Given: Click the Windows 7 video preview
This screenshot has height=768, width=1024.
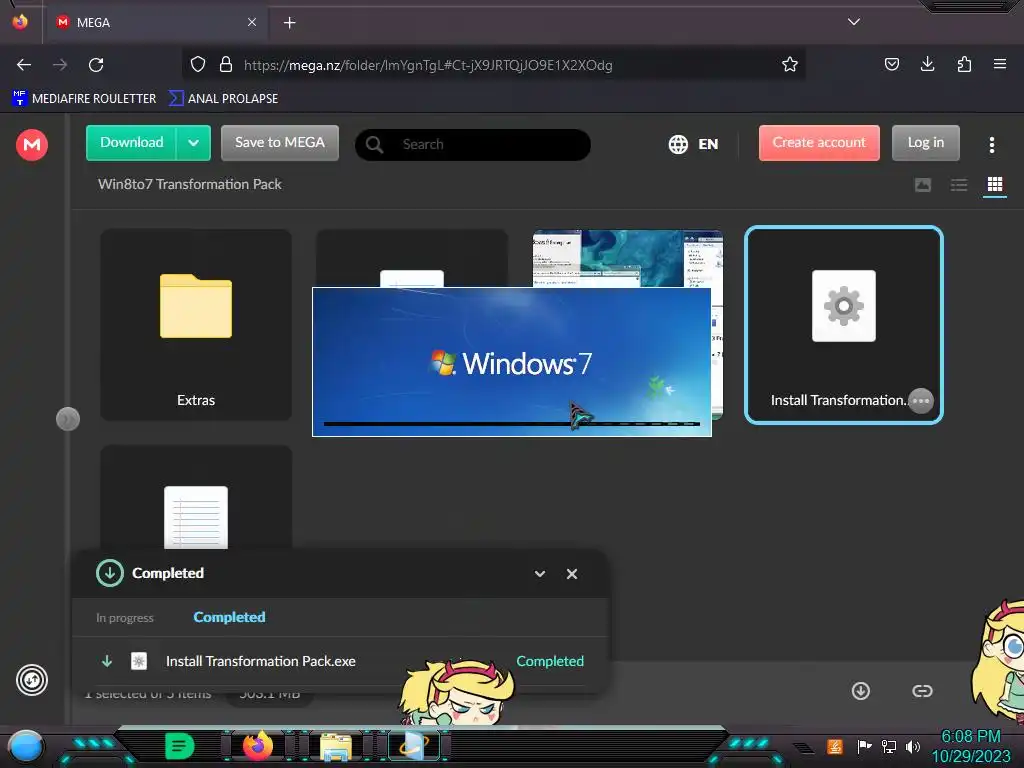Looking at the screenshot, I should click(512, 362).
